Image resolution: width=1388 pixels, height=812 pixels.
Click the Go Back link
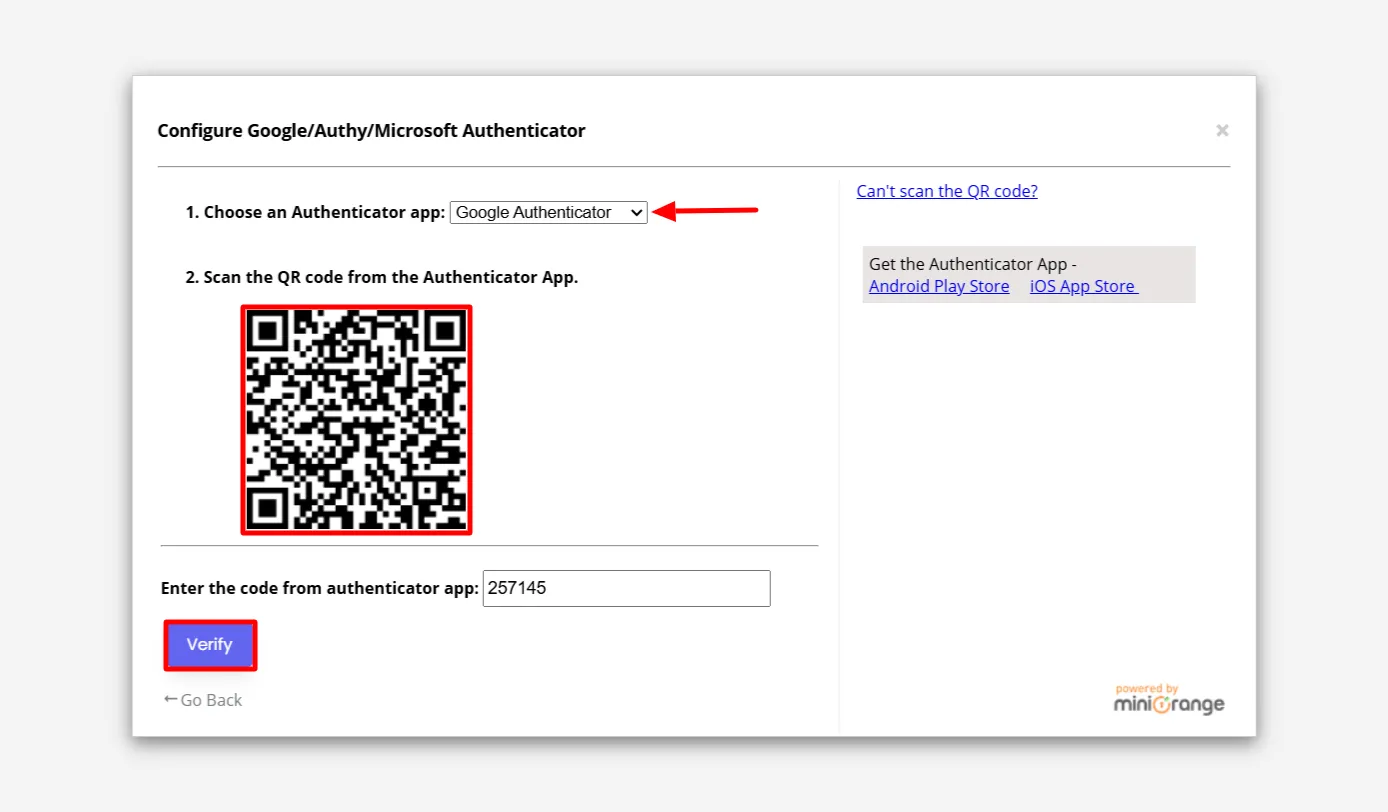pyautogui.click(x=203, y=700)
